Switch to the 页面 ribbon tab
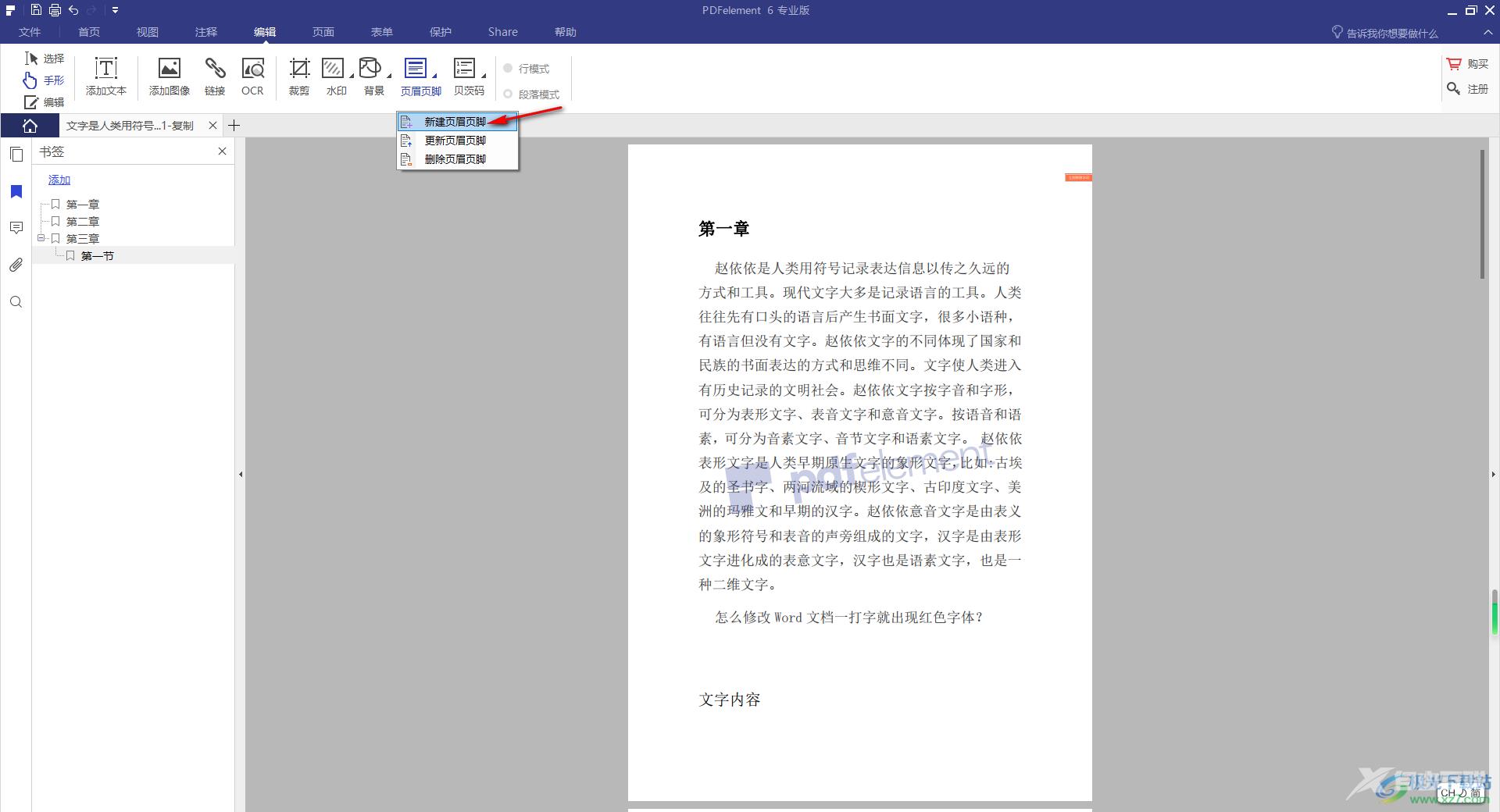Image resolution: width=1500 pixels, height=812 pixels. (323, 32)
